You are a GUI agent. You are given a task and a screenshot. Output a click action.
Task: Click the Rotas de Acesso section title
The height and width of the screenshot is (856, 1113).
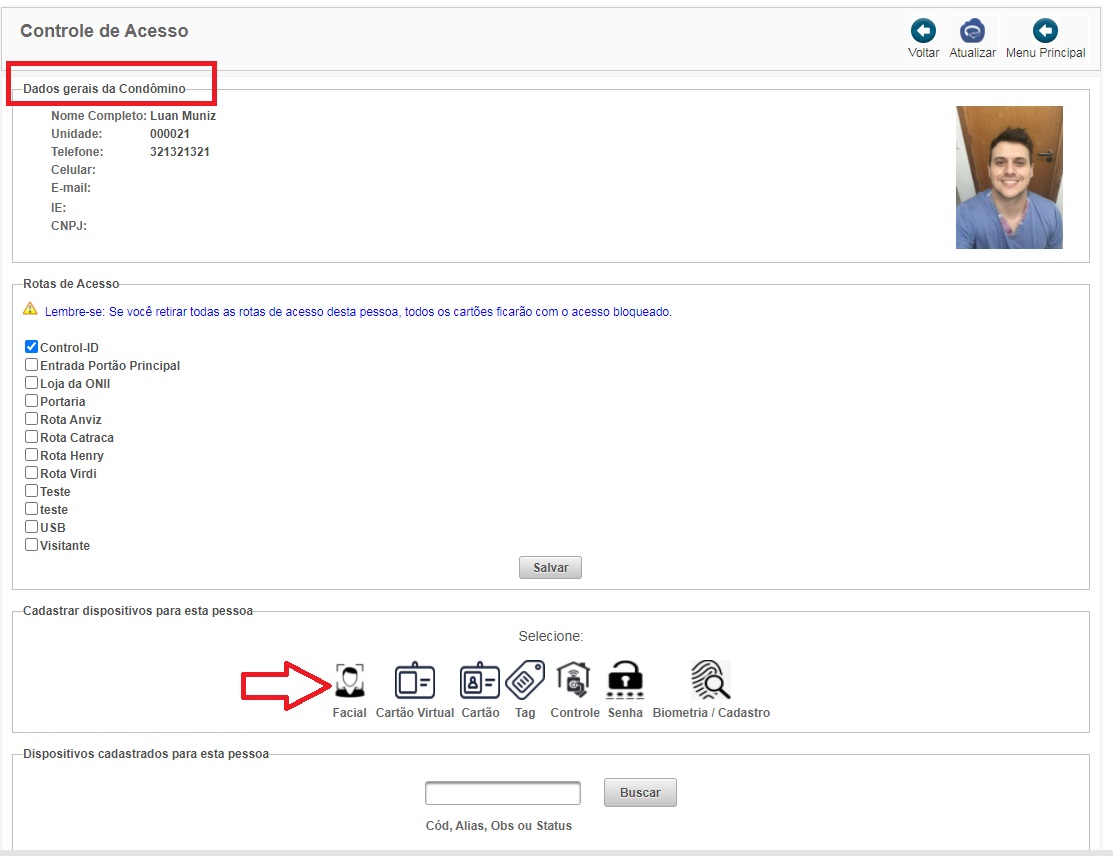pos(71,283)
